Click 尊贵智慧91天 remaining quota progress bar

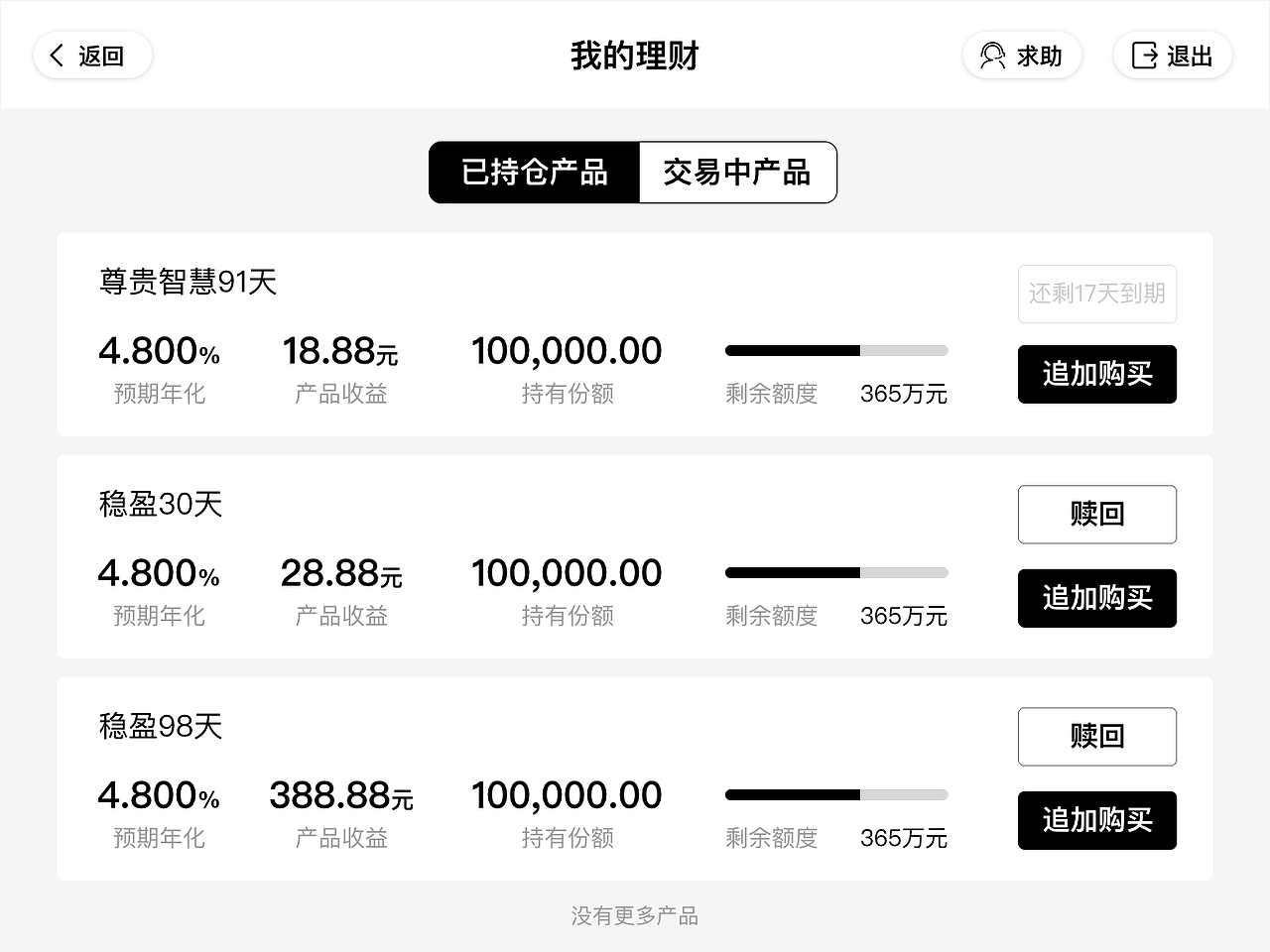coord(836,350)
